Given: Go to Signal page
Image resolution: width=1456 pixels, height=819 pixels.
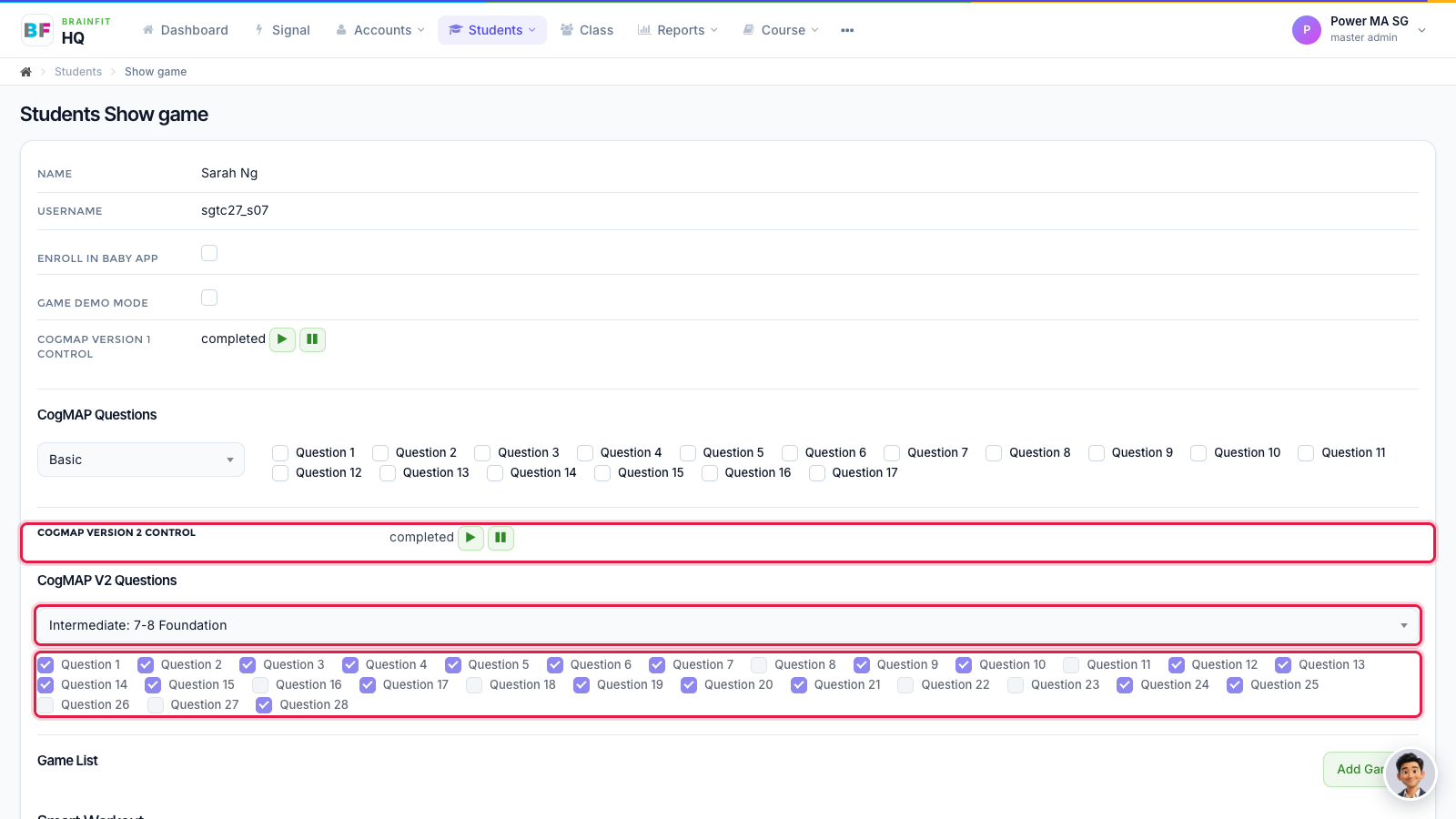Looking at the screenshot, I should [283, 30].
